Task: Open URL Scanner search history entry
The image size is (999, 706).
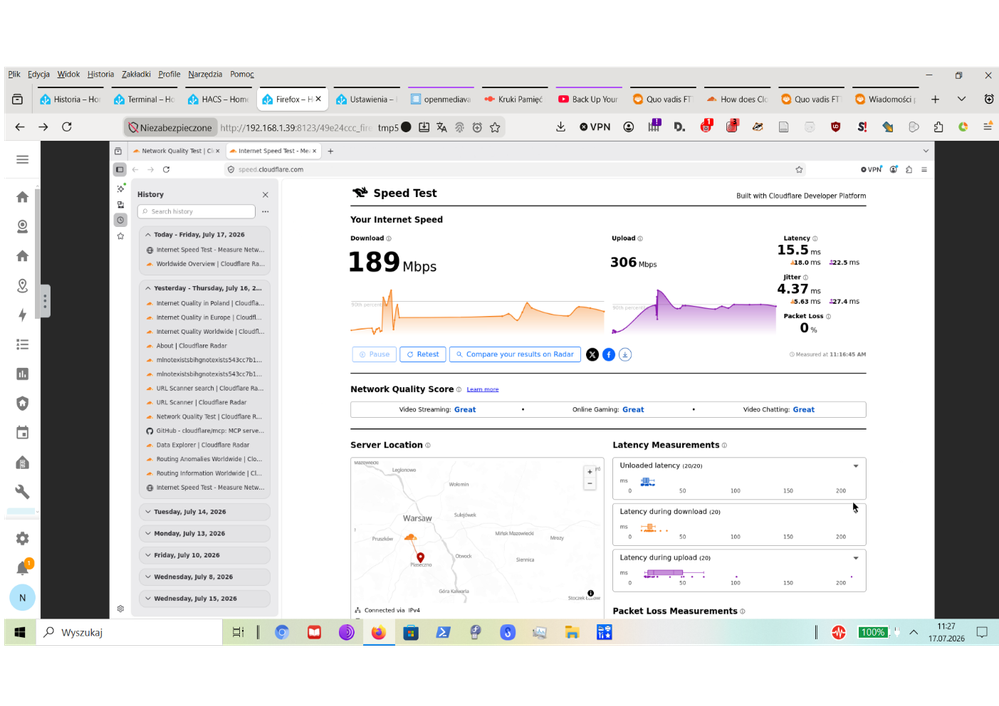Action: tap(205, 388)
